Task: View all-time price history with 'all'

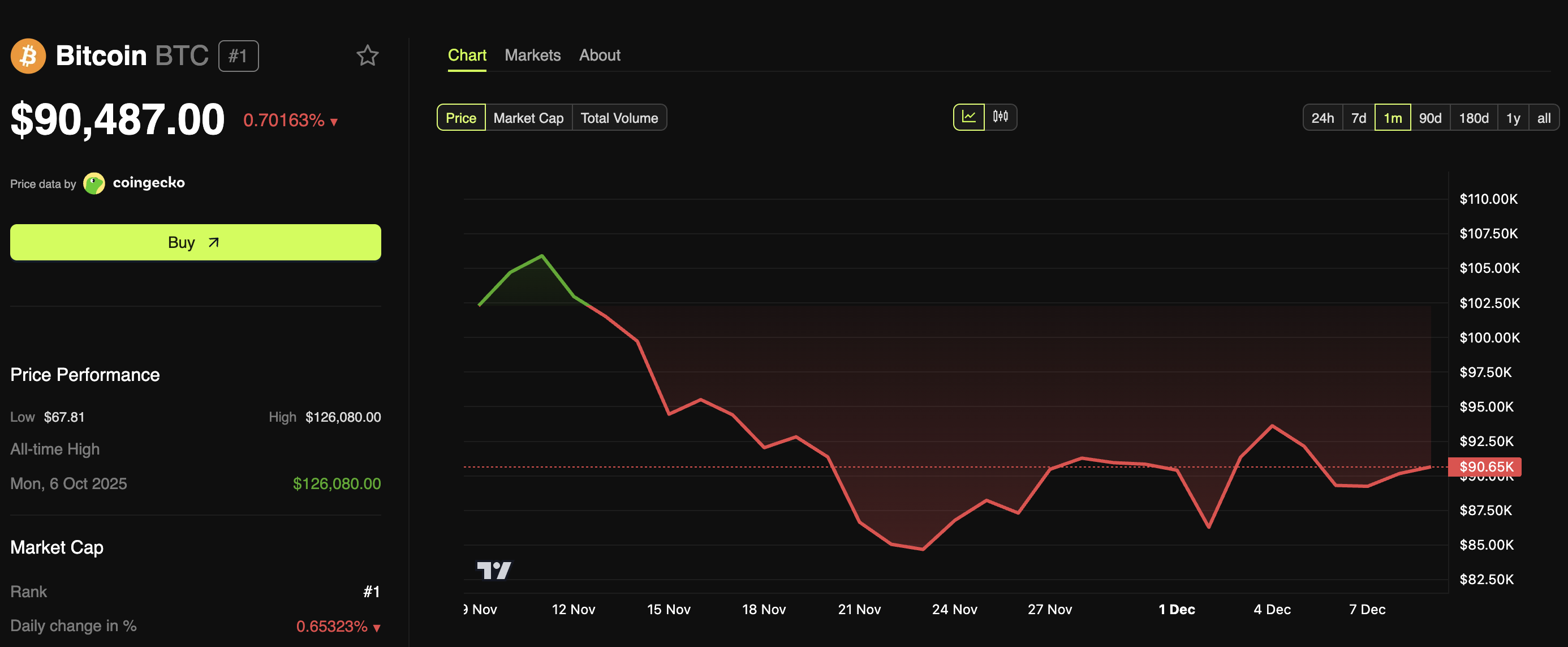Action: click(1544, 118)
